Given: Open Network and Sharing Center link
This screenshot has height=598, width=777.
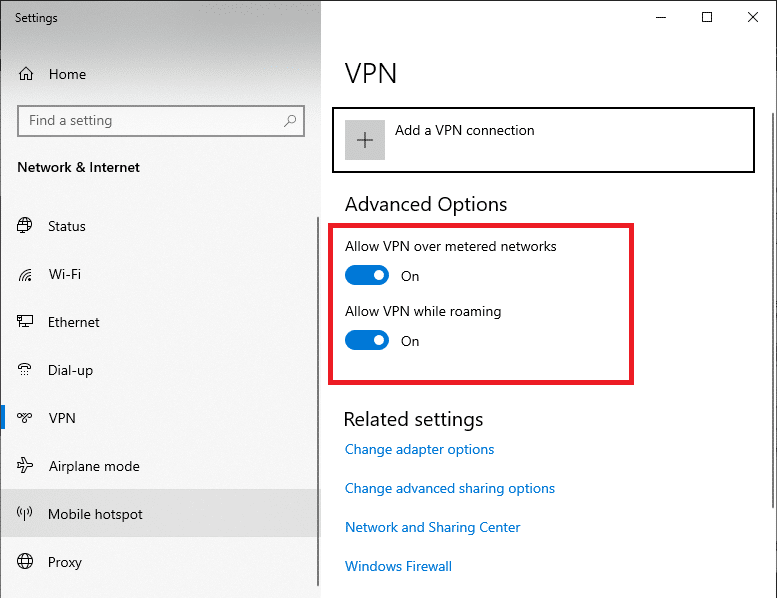Looking at the screenshot, I should click(432, 527).
